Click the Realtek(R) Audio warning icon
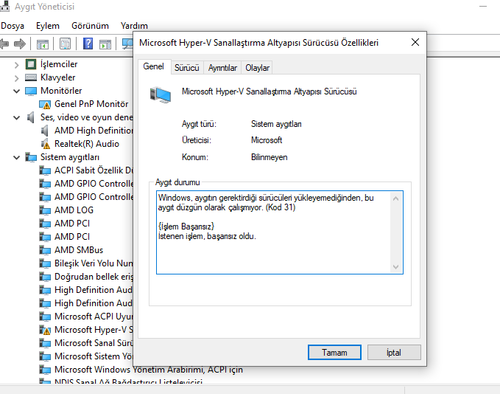Image resolution: width=500 pixels, height=394 pixels. pyautogui.click(x=45, y=144)
